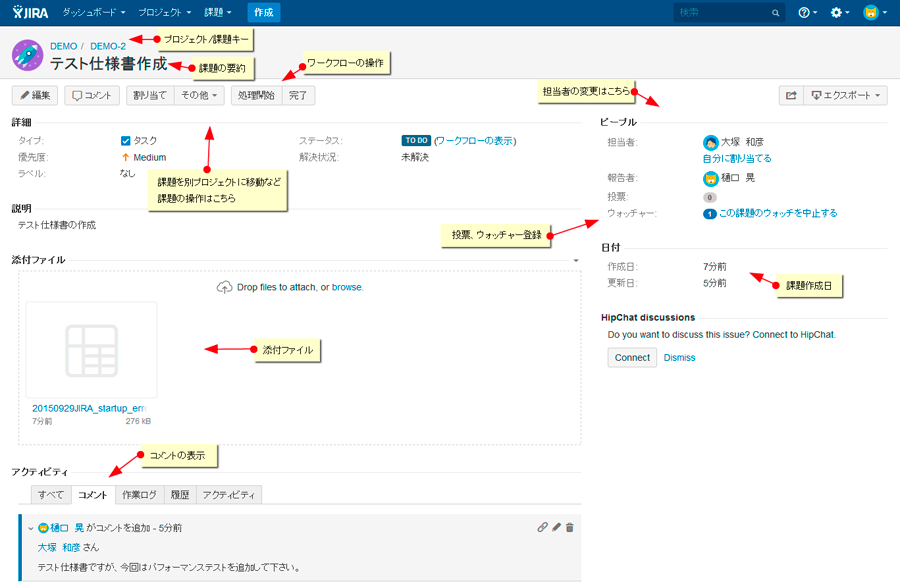This screenshot has width=900, height=586.
Task: Click the DEMO project rocket avatar
Action: (28, 55)
